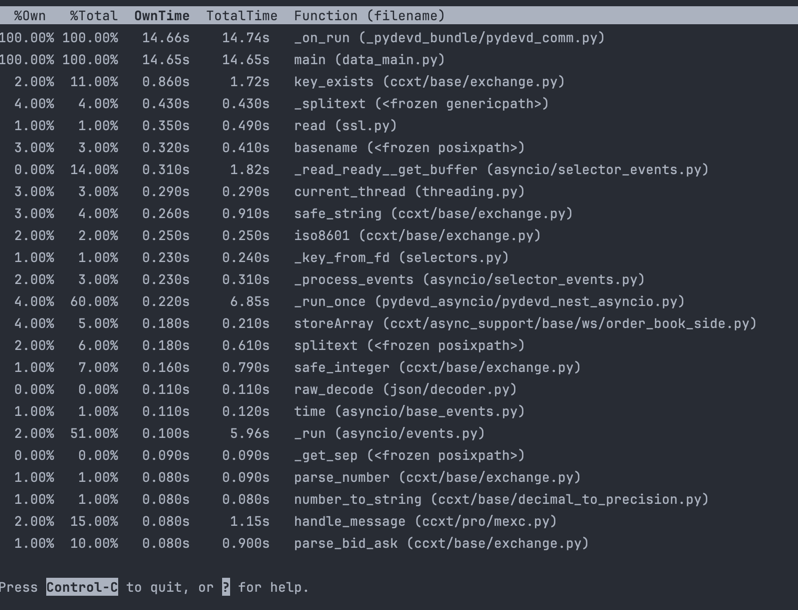Click the key_exists function row
798x610 pixels.
click(399, 81)
